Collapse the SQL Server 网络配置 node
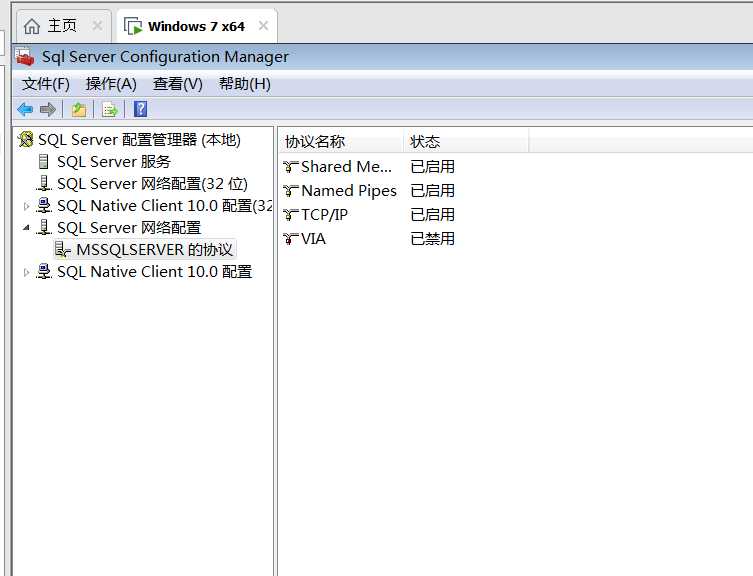The image size is (753, 576). [x=26, y=228]
